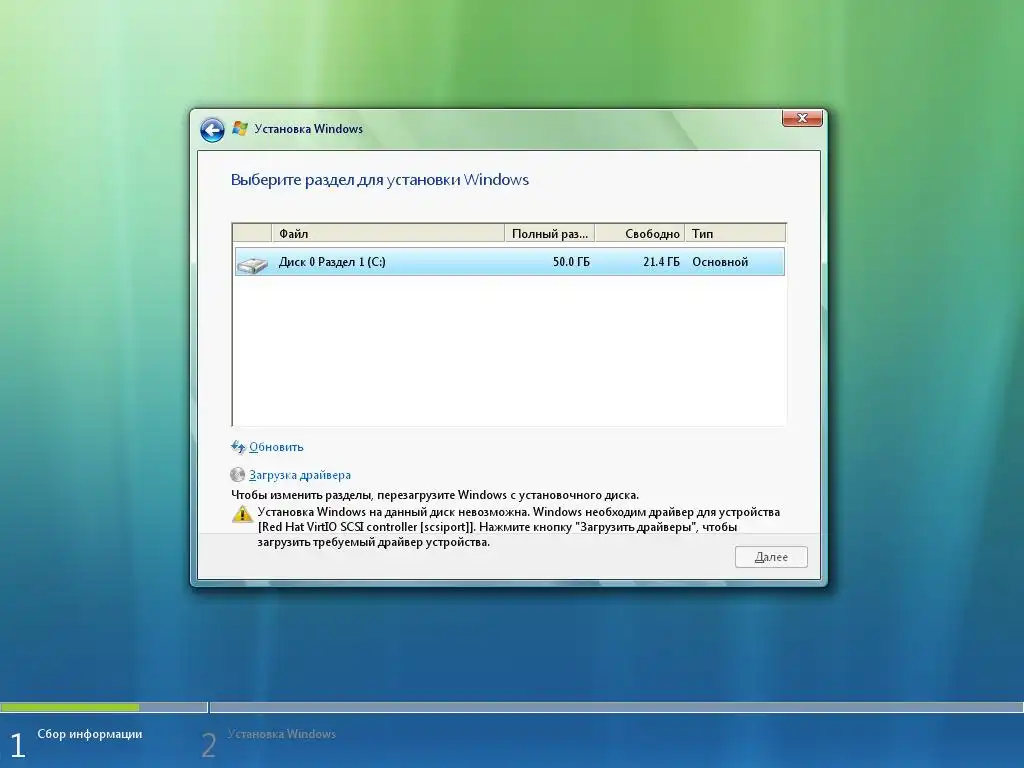Click the Red Hat VirtIO SCSI warning message
This screenshot has width=1024, height=768.
(519, 527)
